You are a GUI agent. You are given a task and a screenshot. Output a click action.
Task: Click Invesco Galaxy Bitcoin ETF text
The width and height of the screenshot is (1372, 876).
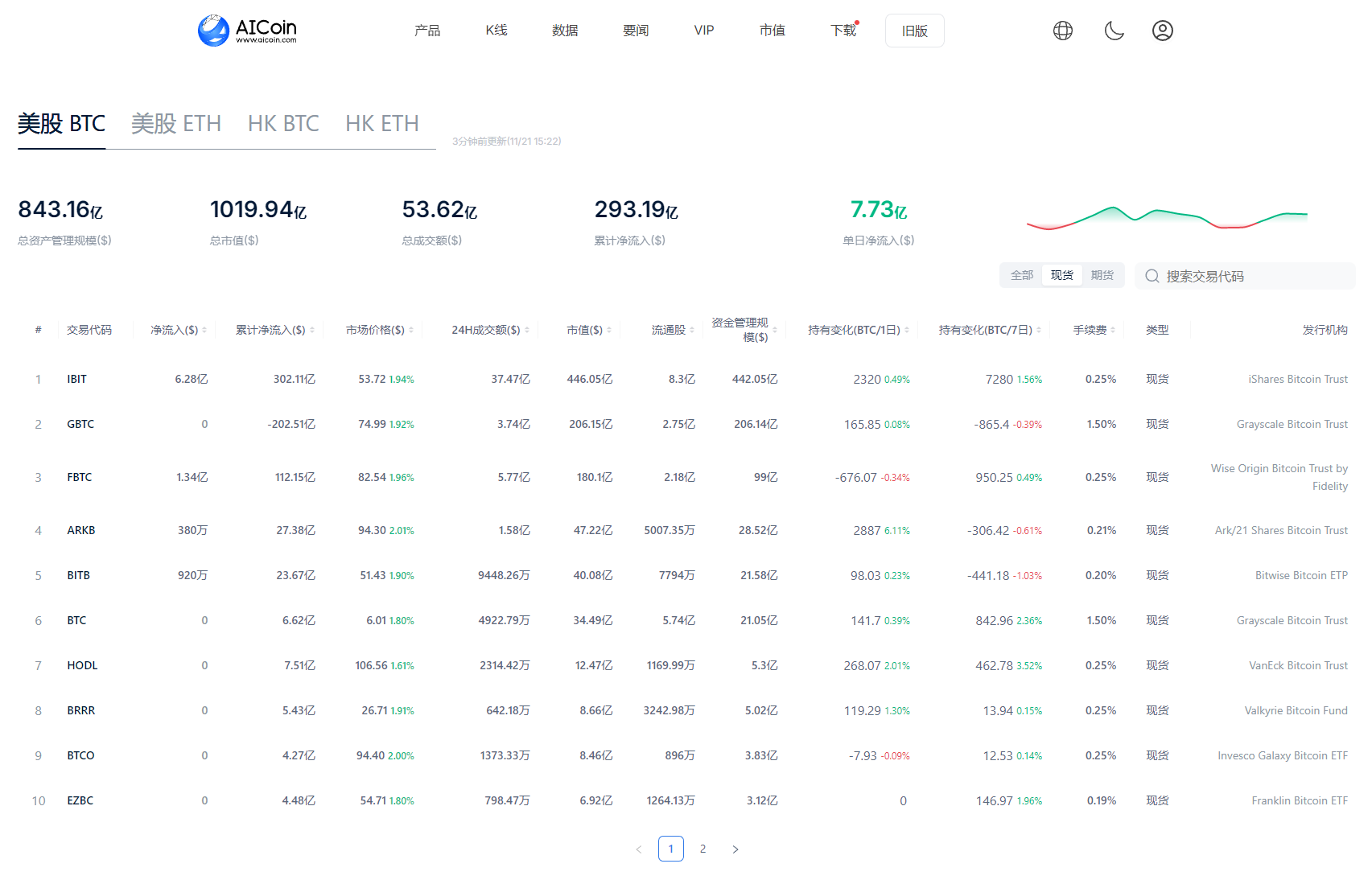[x=1283, y=755]
